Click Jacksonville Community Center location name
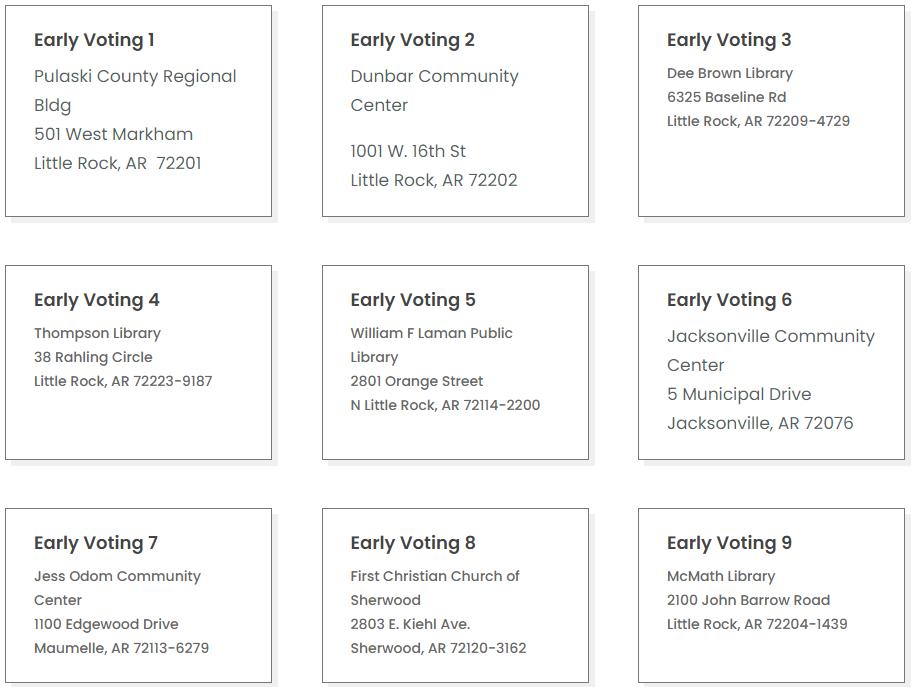Screen dimensions: 911x687 pos(770,337)
